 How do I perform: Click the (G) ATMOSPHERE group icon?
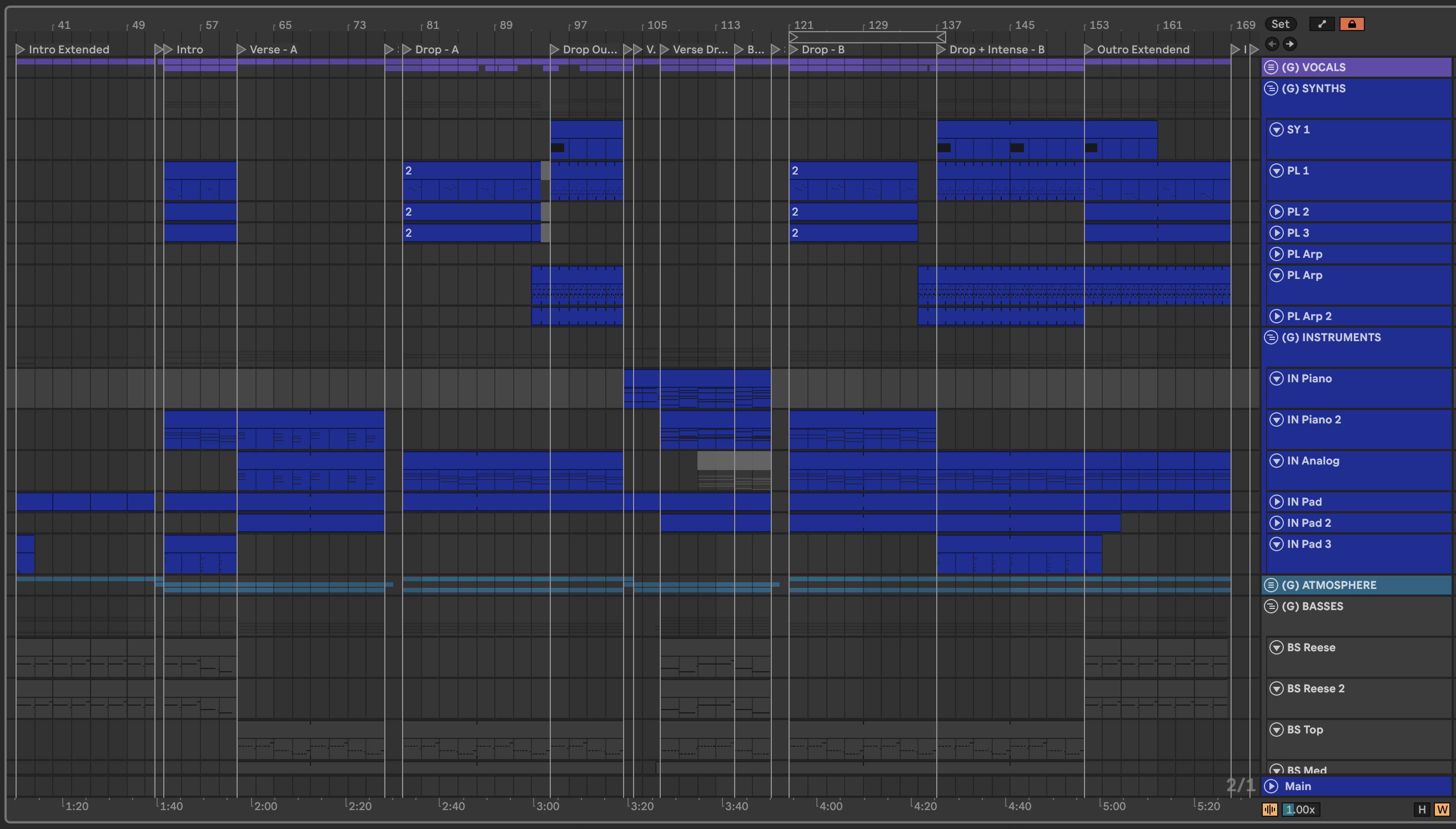(1271, 585)
